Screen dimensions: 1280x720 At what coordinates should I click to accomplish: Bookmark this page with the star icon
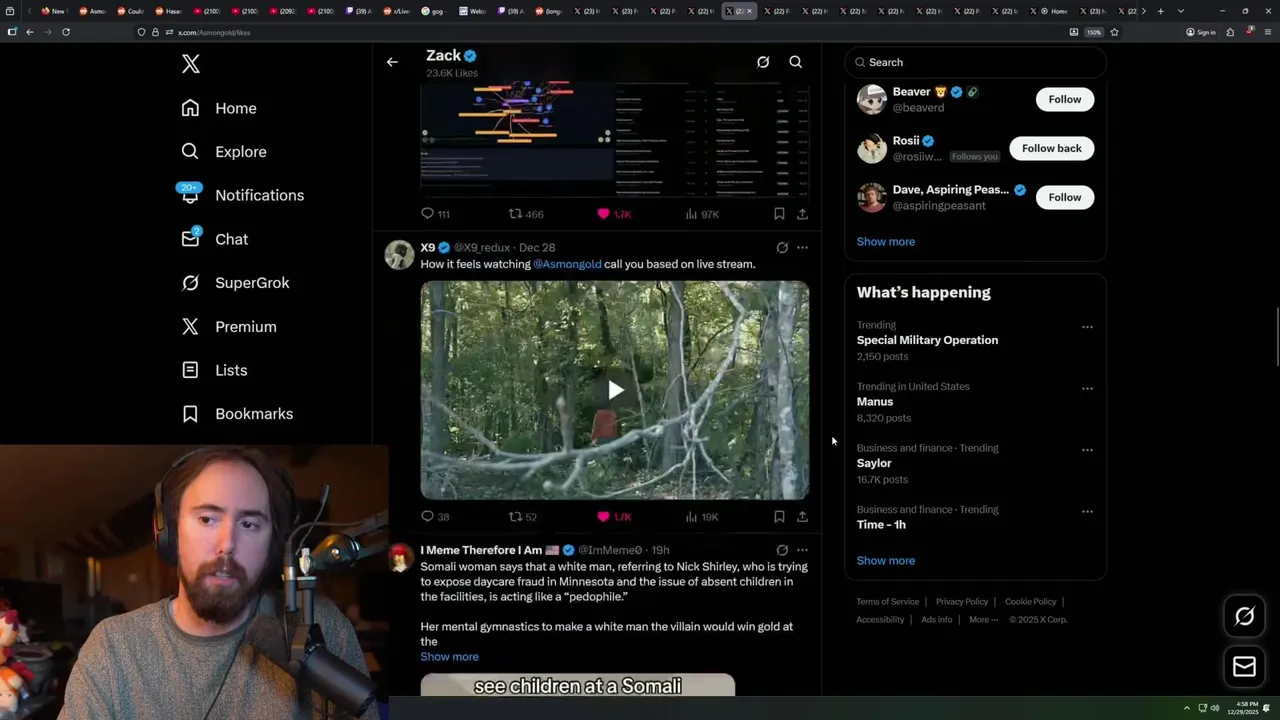[x=1114, y=32]
